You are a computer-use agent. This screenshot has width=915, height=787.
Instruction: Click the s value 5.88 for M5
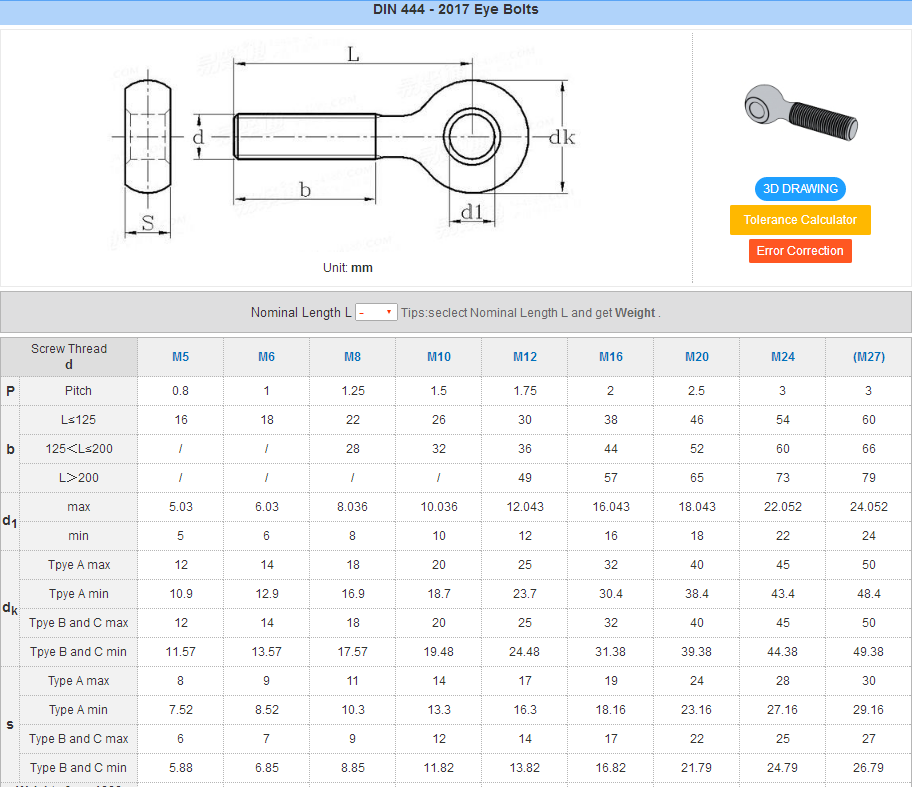(x=180, y=768)
